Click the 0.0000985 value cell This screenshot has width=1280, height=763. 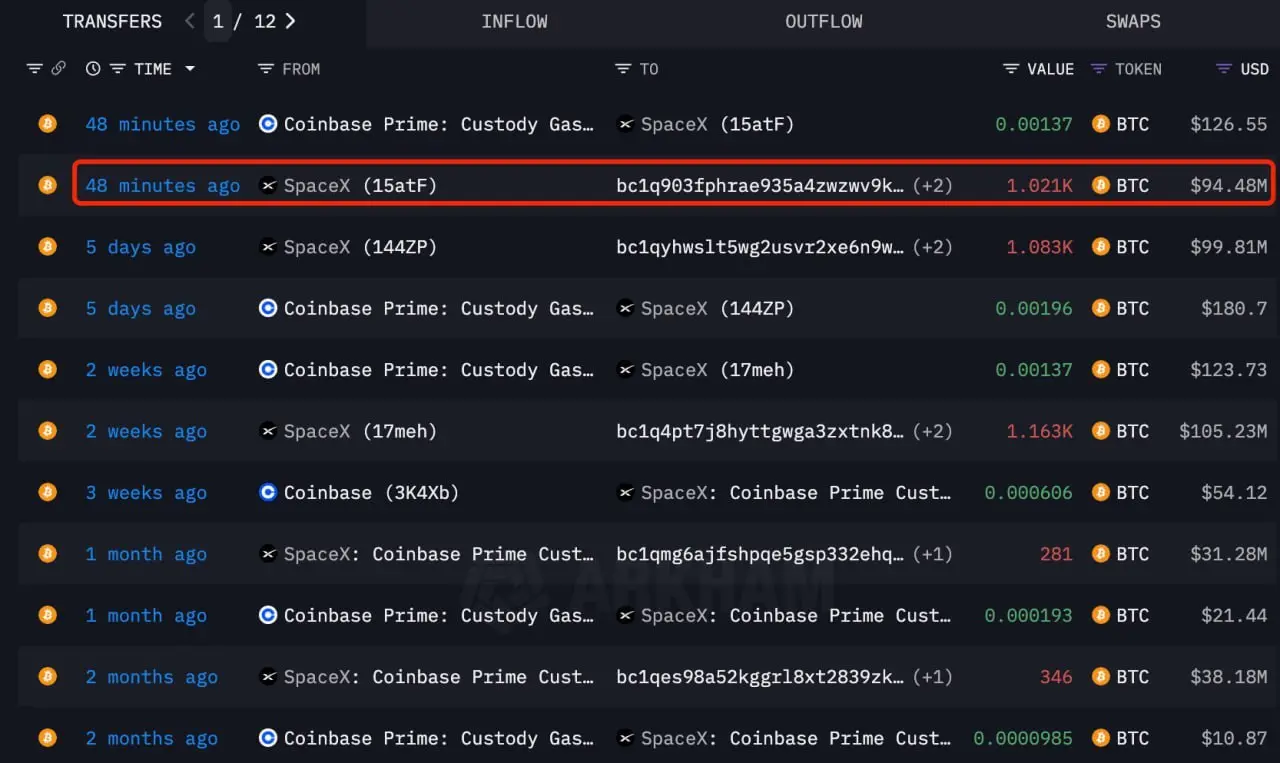[x=1023, y=738]
